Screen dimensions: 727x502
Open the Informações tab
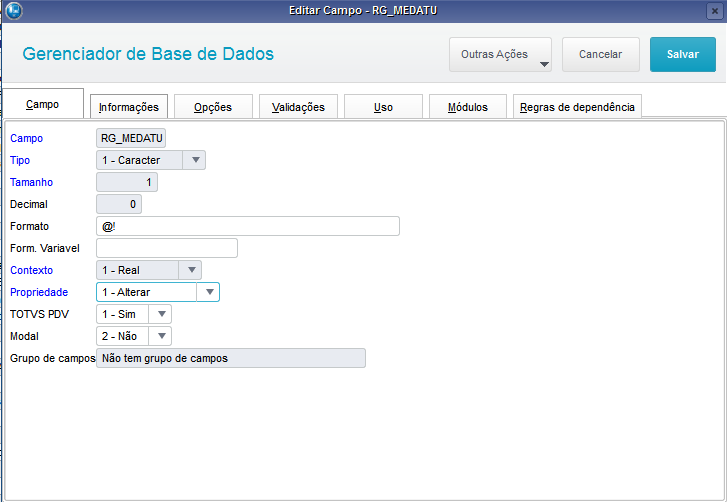click(128, 107)
